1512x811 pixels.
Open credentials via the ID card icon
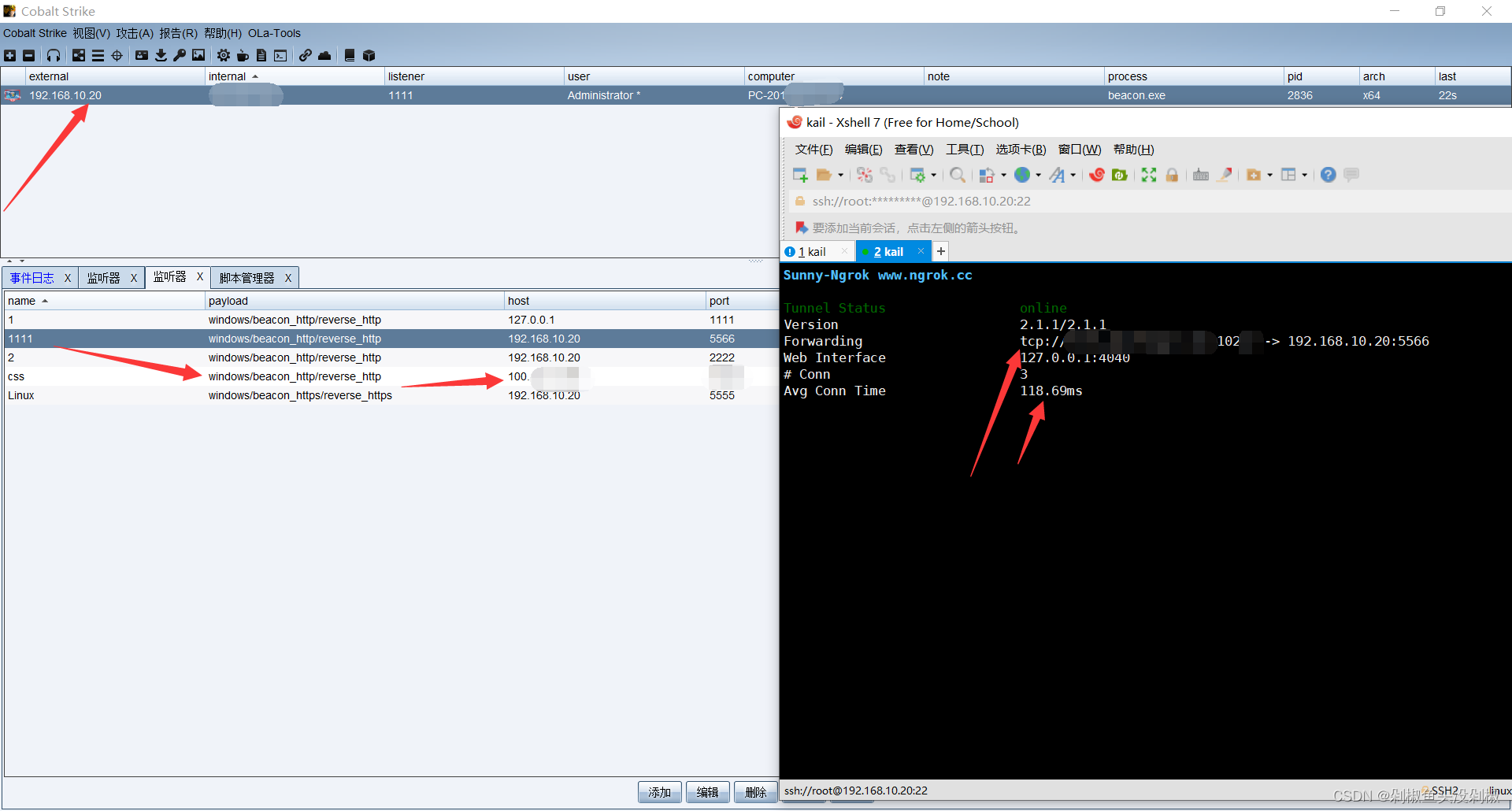coord(142,55)
